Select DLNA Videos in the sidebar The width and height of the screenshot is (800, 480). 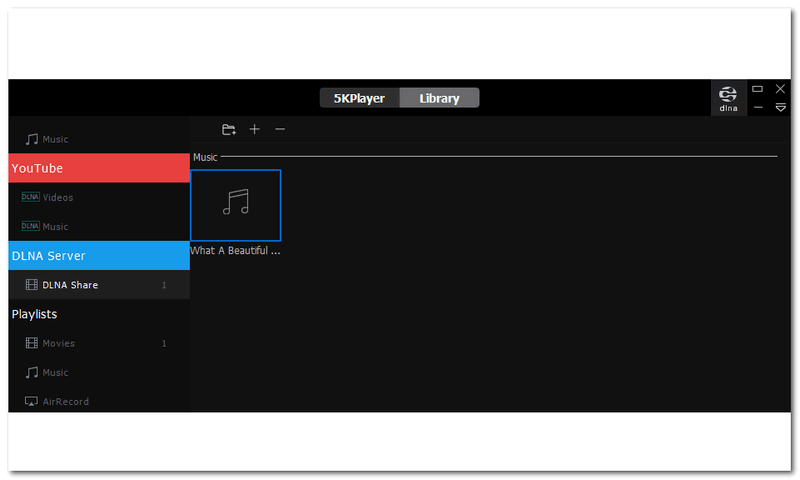click(99, 197)
